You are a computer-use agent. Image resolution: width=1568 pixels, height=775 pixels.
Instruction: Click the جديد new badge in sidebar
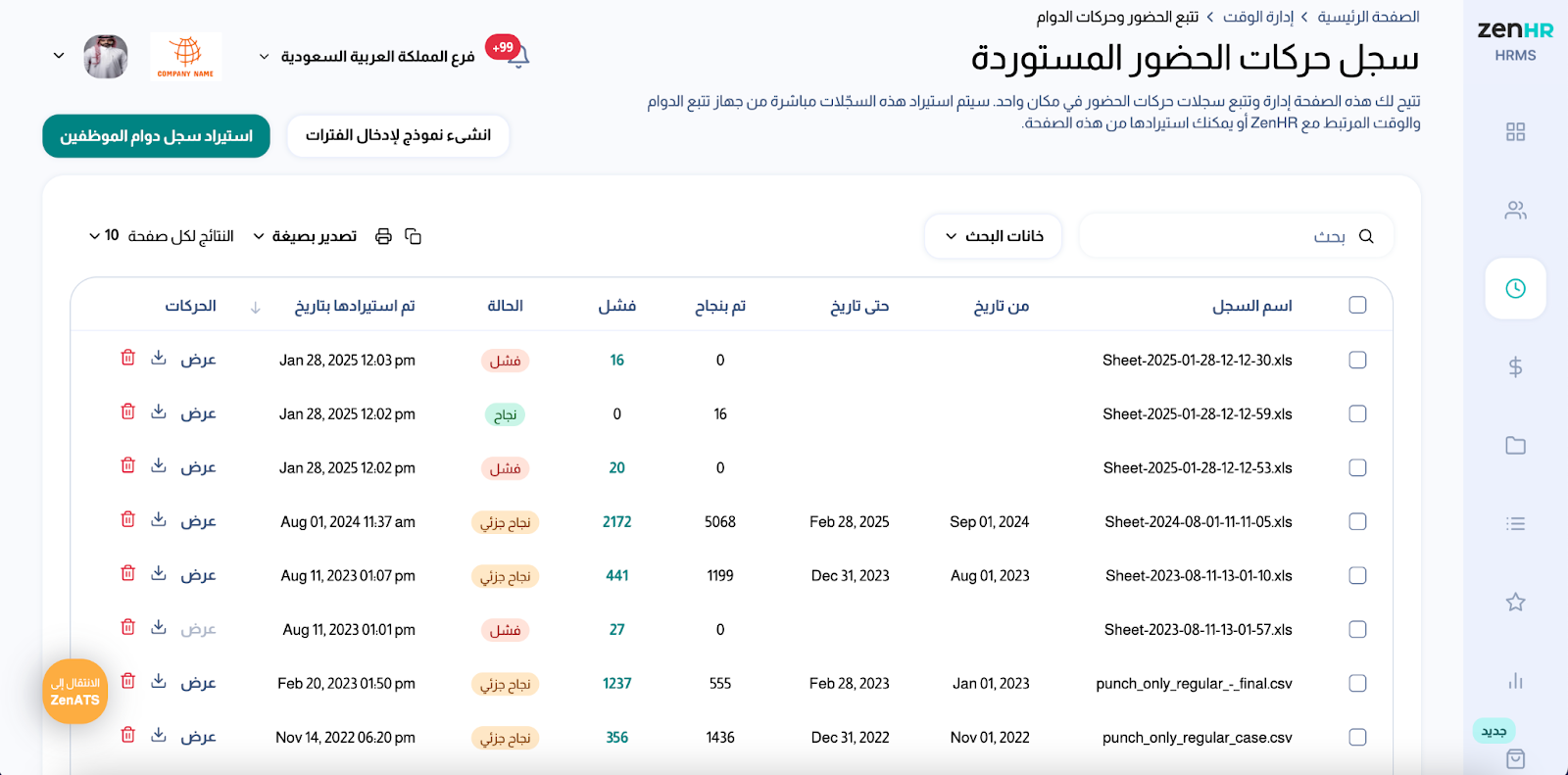[x=1494, y=731]
